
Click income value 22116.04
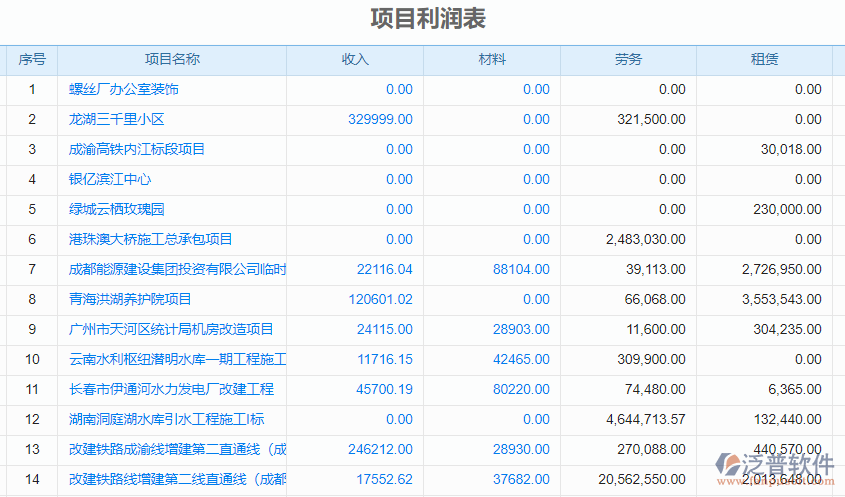point(385,270)
